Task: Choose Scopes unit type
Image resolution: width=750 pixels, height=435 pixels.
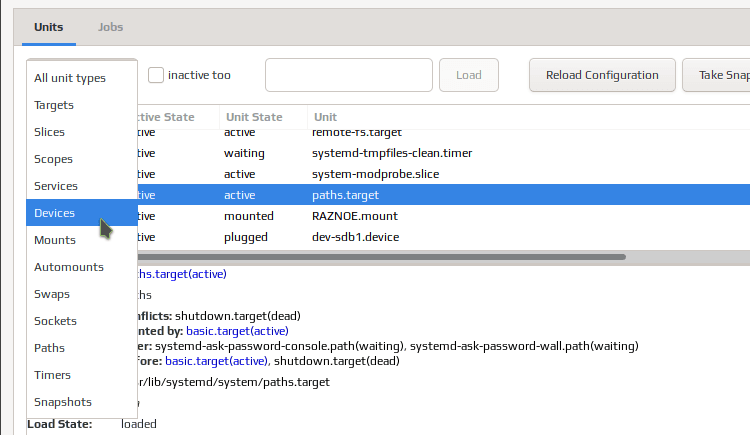Action: pos(82,159)
